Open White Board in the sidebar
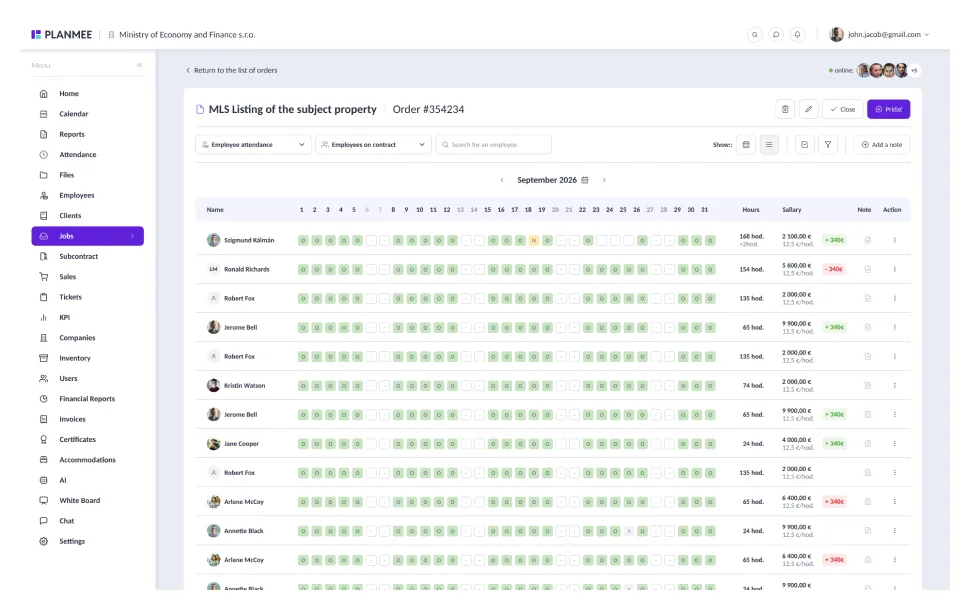 click(79, 500)
